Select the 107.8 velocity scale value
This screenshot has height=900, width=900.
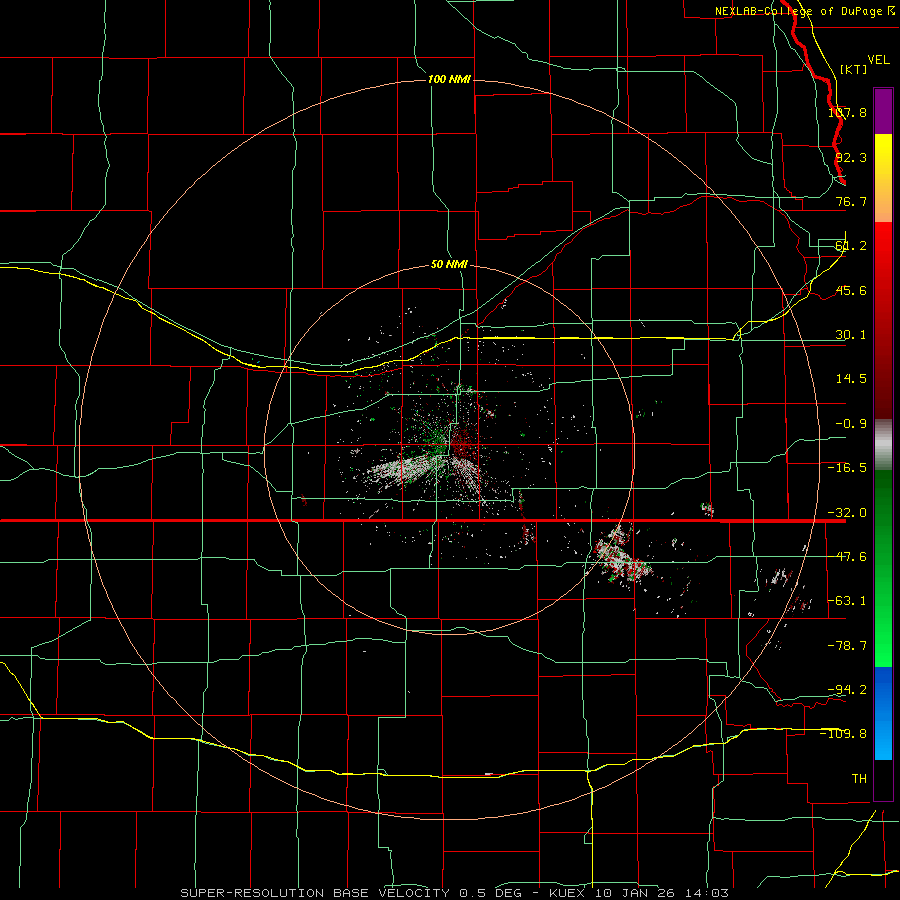click(847, 112)
